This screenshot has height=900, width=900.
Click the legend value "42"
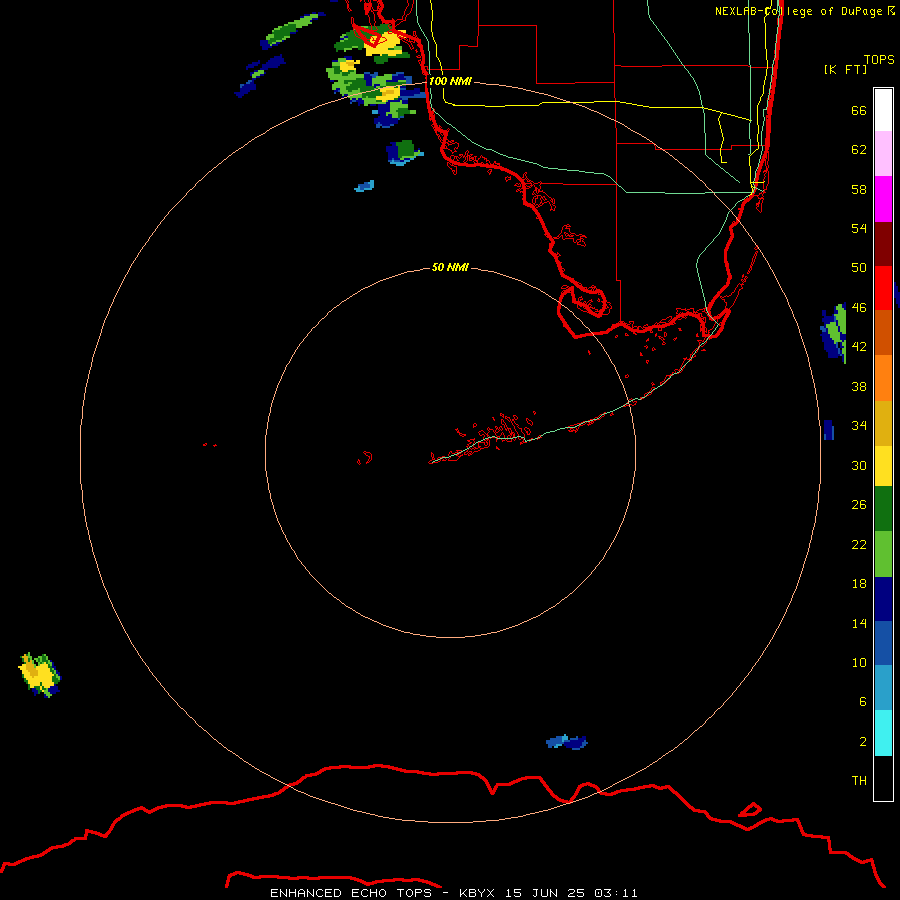pos(859,347)
